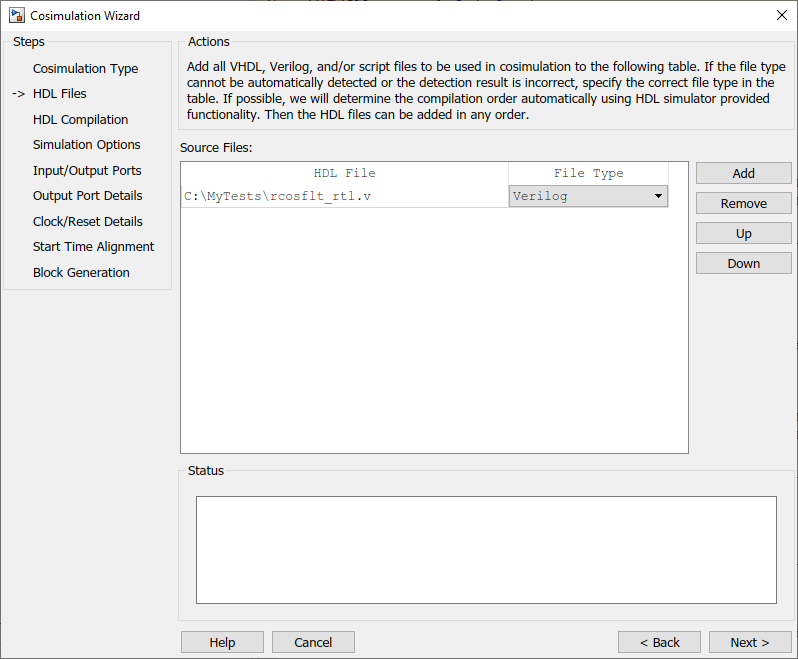Go to the Clock/Reset Details step
798x659 pixels.
[87, 222]
